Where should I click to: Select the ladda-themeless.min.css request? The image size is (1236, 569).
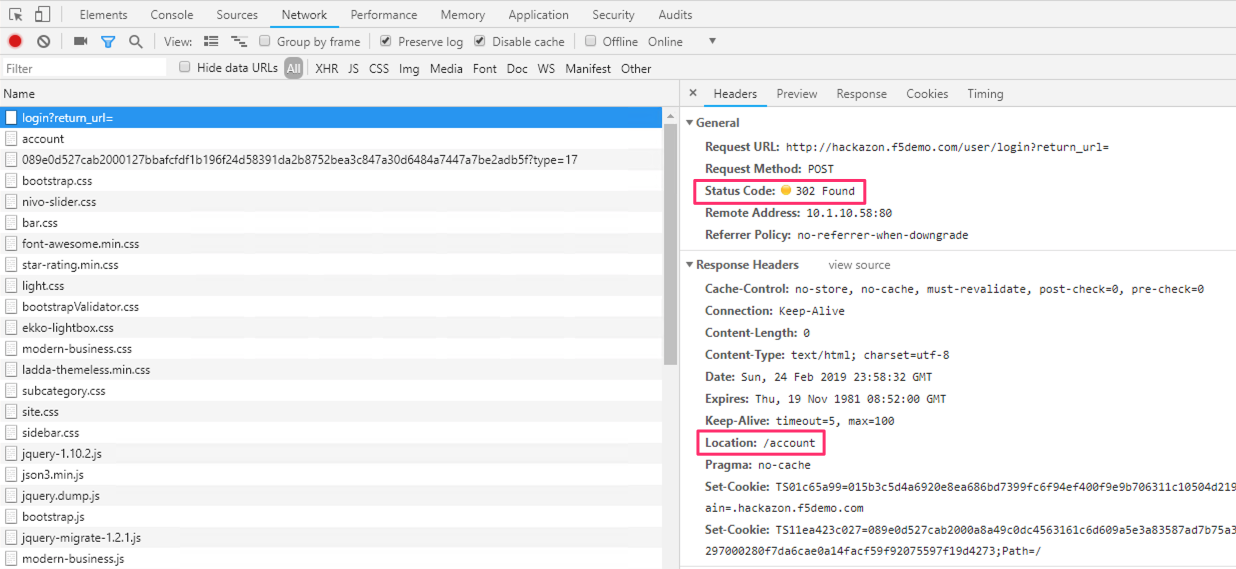(331, 370)
